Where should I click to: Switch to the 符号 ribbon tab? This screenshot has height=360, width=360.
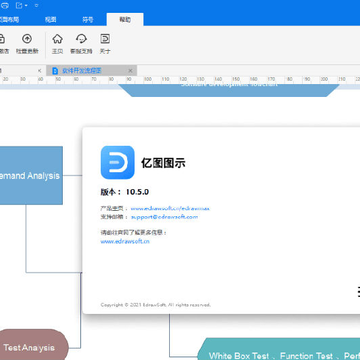pyautogui.click(x=88, y=20)
